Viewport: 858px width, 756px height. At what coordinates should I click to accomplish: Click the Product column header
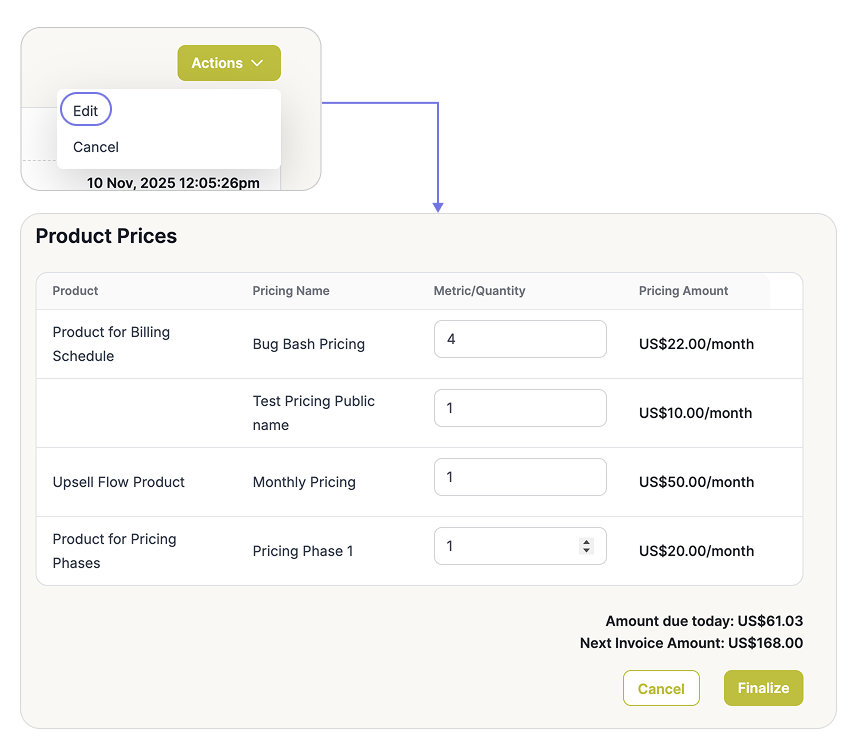coord(76,291)
